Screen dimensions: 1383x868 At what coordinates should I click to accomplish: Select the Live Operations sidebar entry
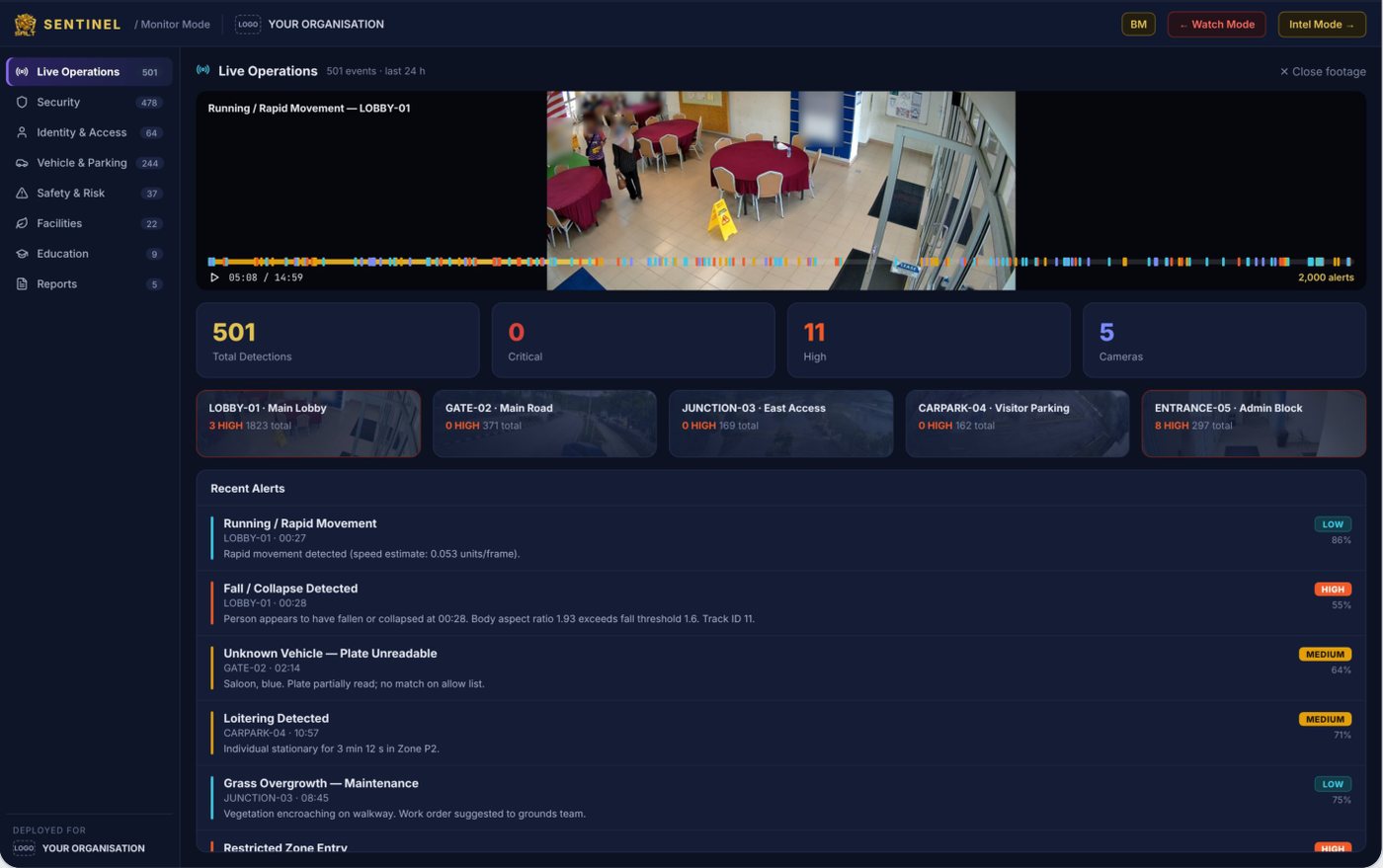click(x=89, y=72)
